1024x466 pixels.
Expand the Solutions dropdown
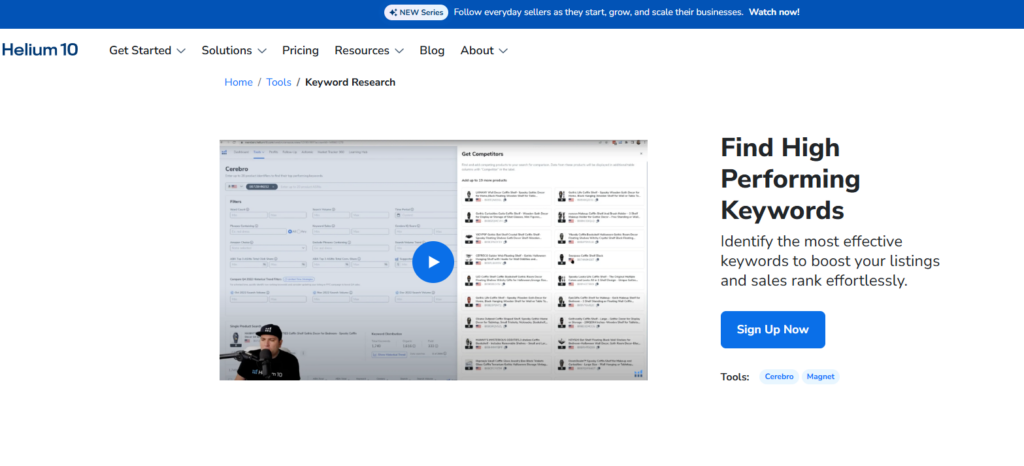coord(234,50)
